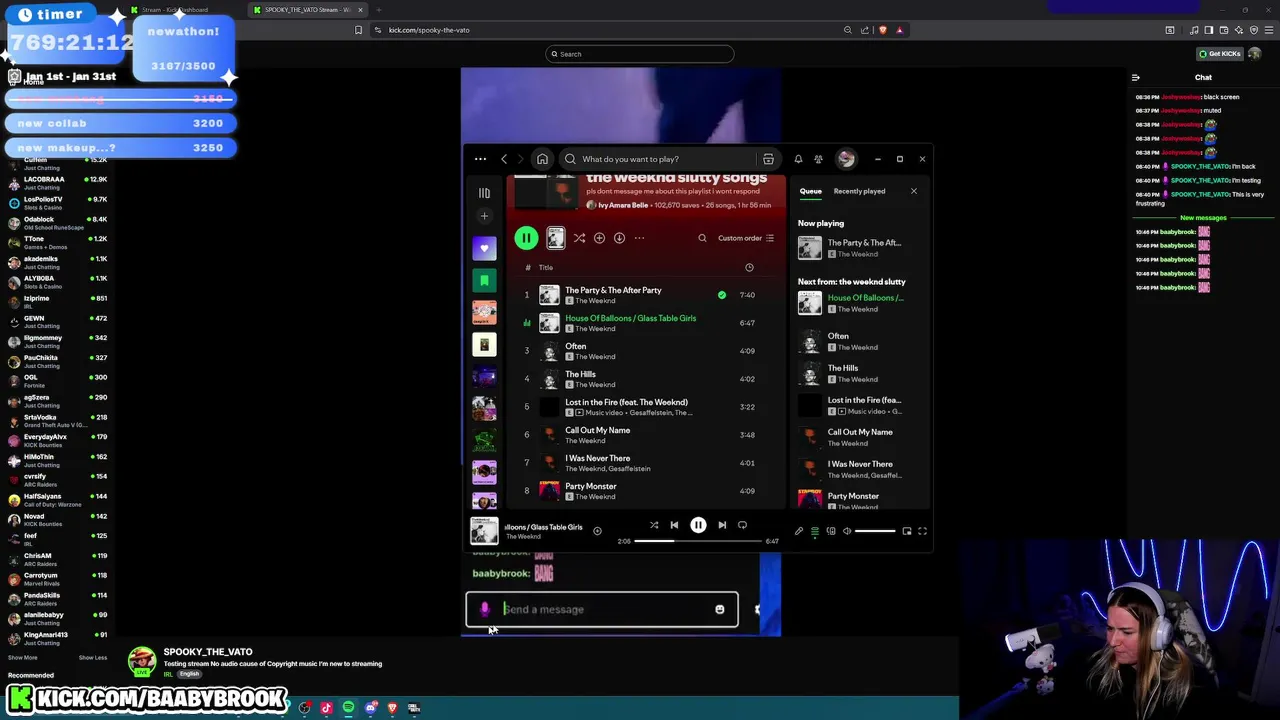This screenshot has width=1280, height=720.
Task: Pause playlist with large green button
Action: [x=526, y=238]
